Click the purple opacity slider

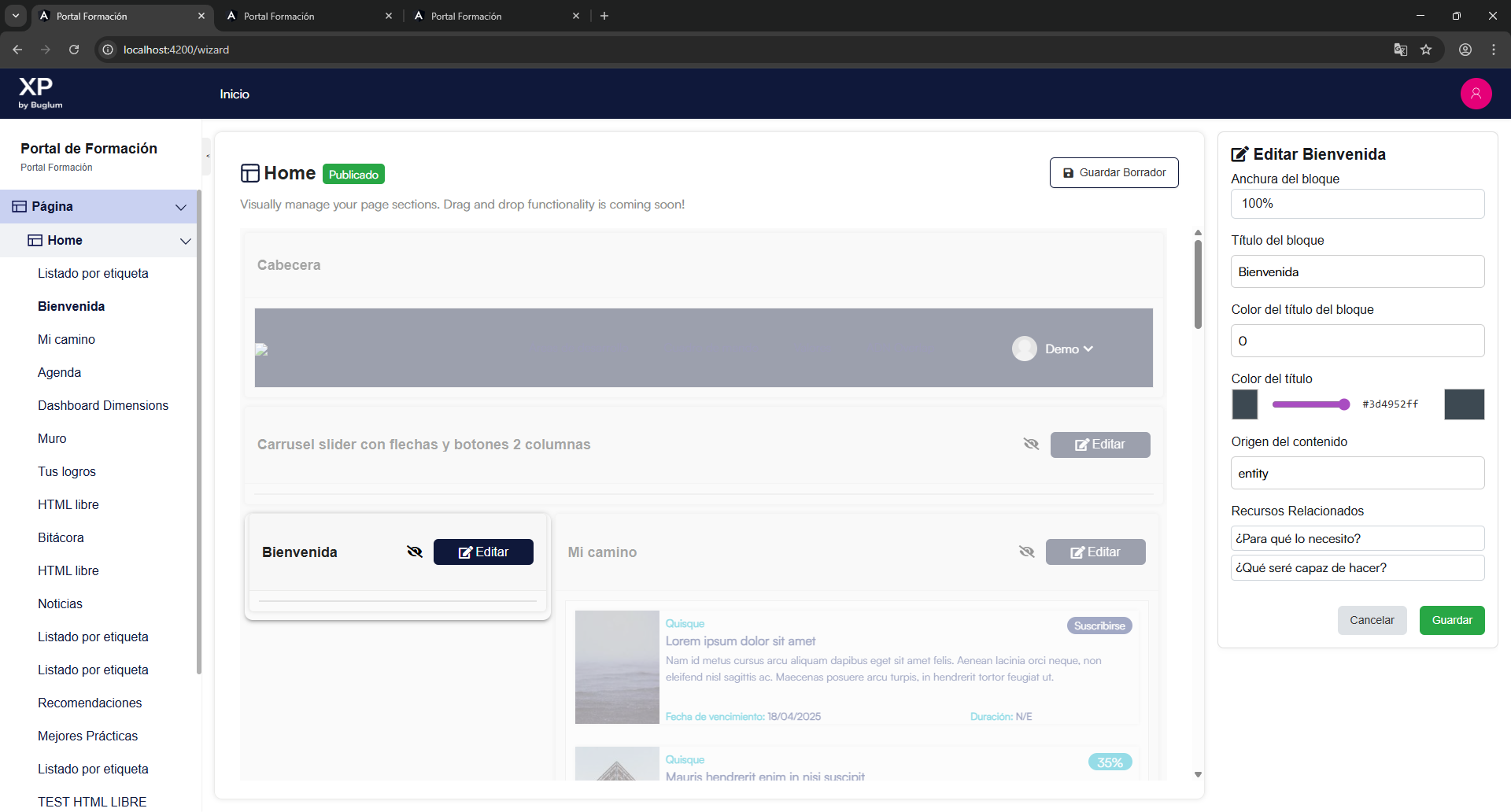point(1311,404)
